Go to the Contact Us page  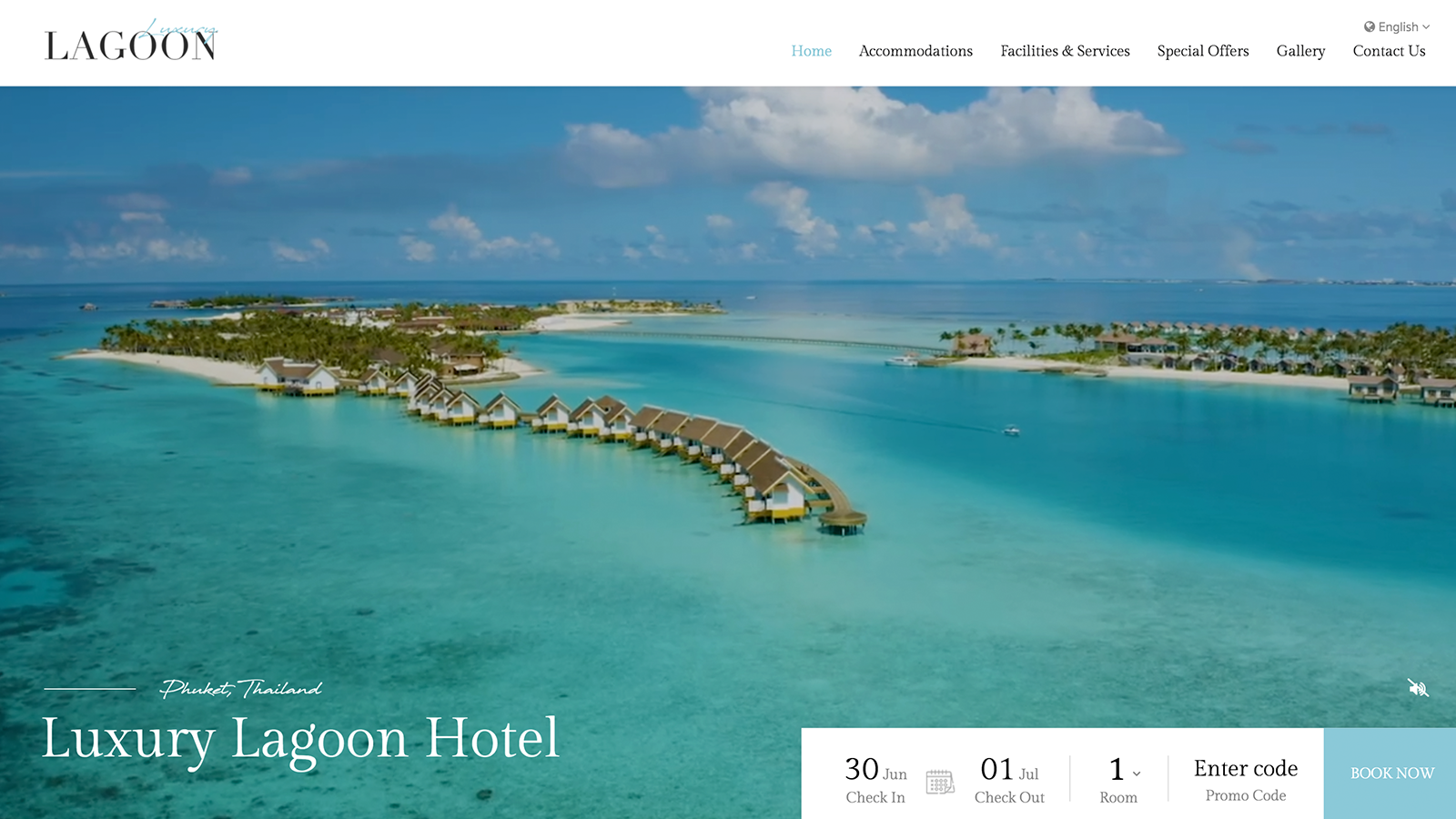point(1389,51)
